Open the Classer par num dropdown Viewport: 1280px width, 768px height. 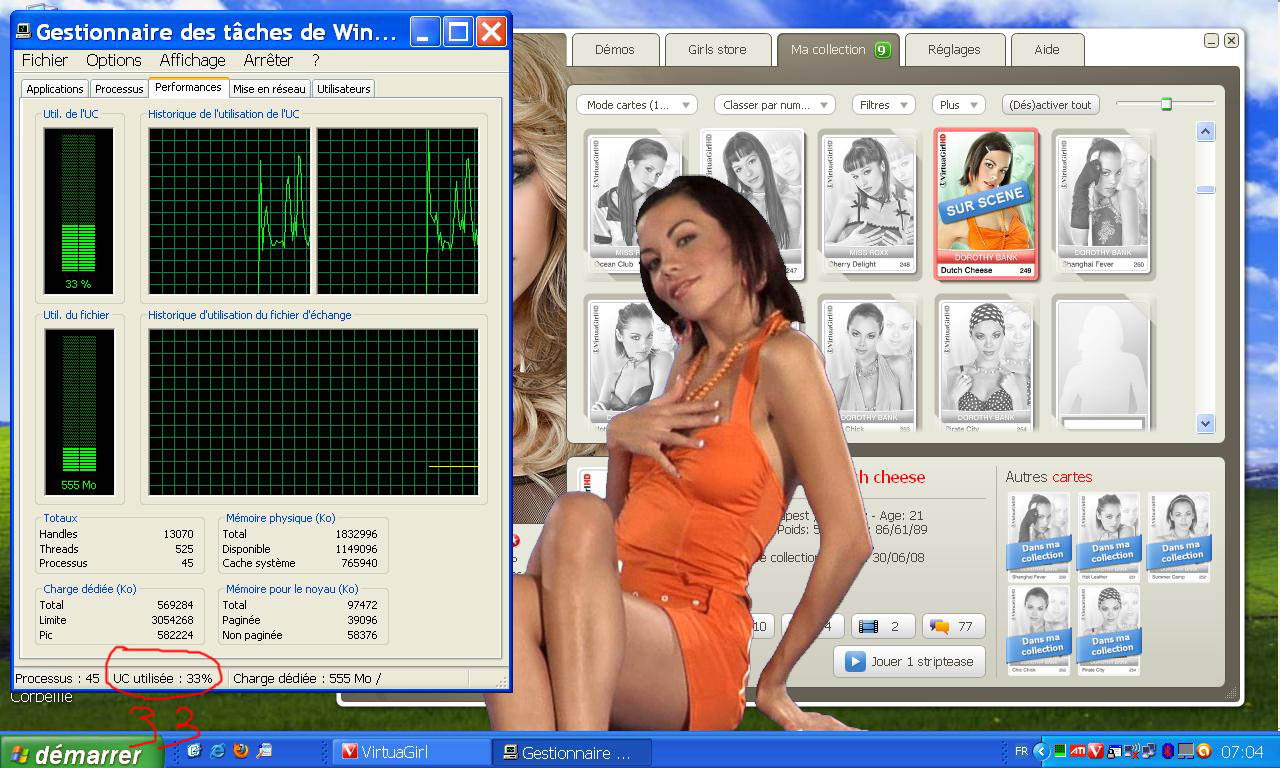pos(774,105)
